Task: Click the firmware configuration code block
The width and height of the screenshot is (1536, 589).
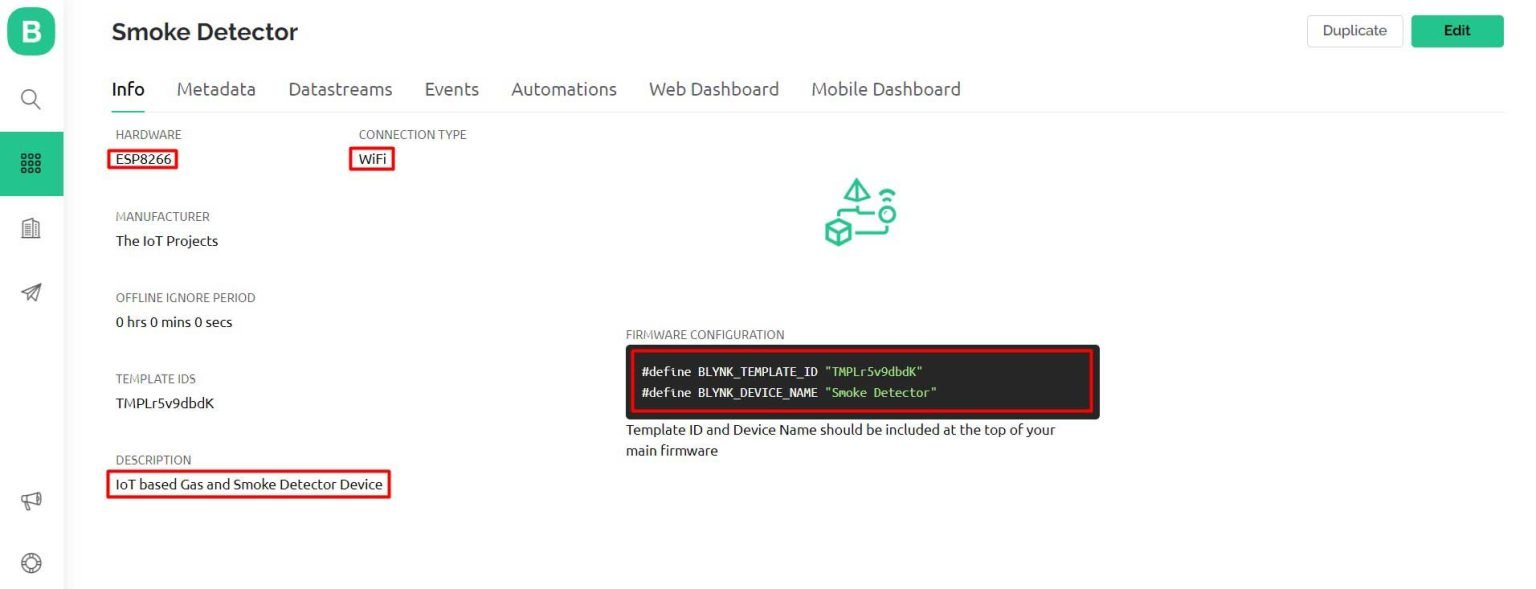Action: (862, 382)
